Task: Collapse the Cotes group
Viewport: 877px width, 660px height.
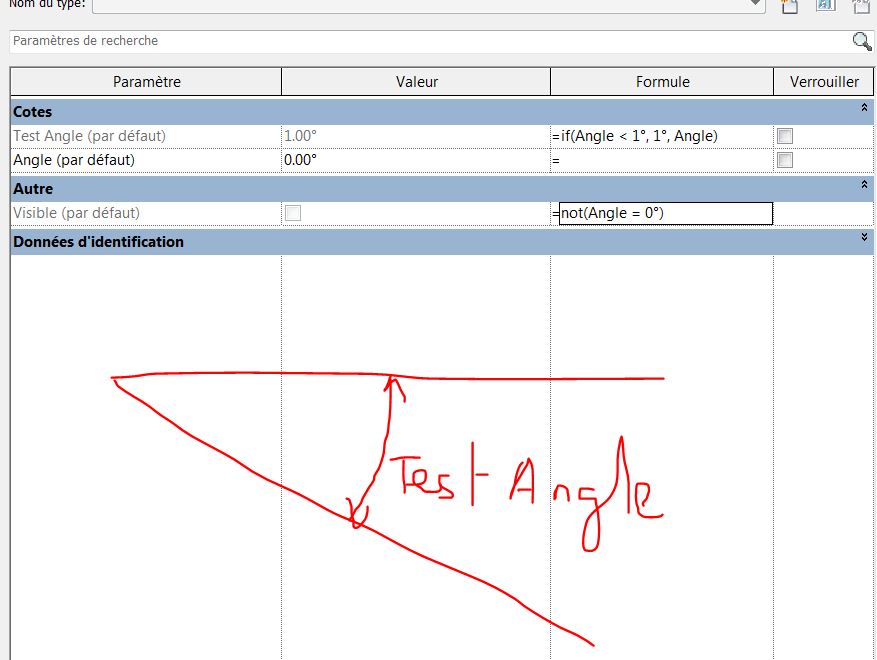Action: point(864,107)
